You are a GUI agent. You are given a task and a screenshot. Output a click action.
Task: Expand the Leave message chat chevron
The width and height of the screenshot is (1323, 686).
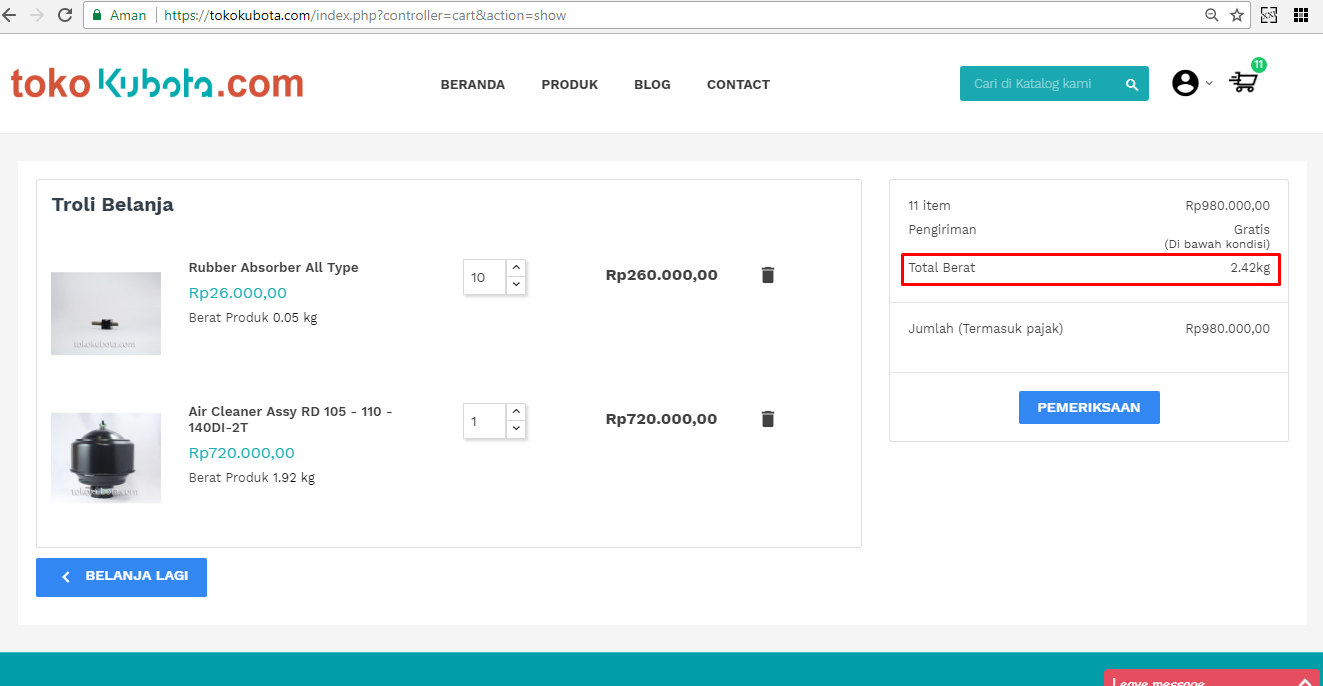pyautogui.click(x=1305, y=681)
